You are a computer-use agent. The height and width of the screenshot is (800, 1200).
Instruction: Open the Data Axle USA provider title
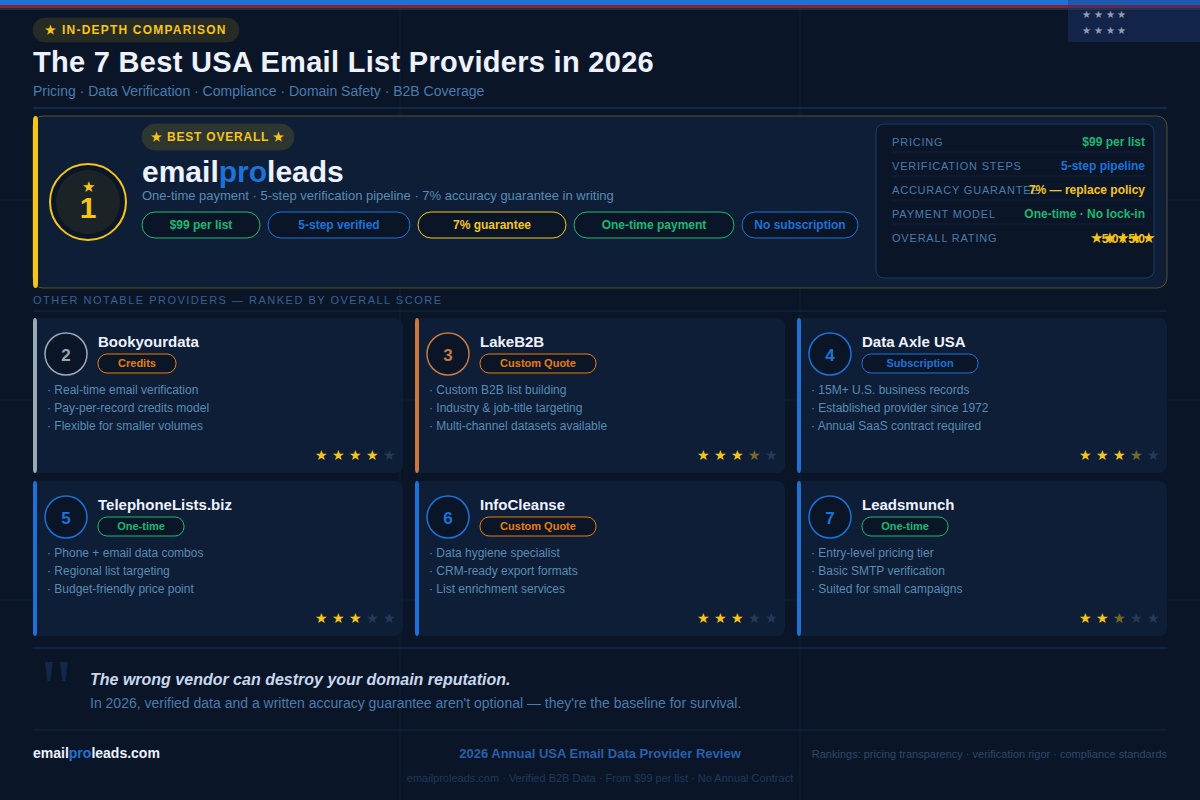coord(914,341)
